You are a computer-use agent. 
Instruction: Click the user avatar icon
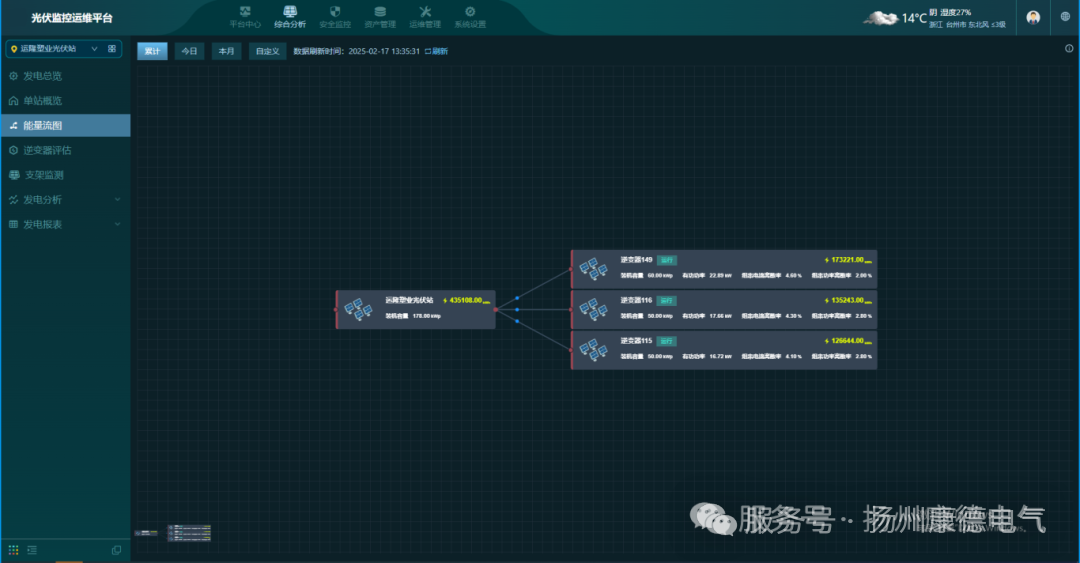point(1033,17)
